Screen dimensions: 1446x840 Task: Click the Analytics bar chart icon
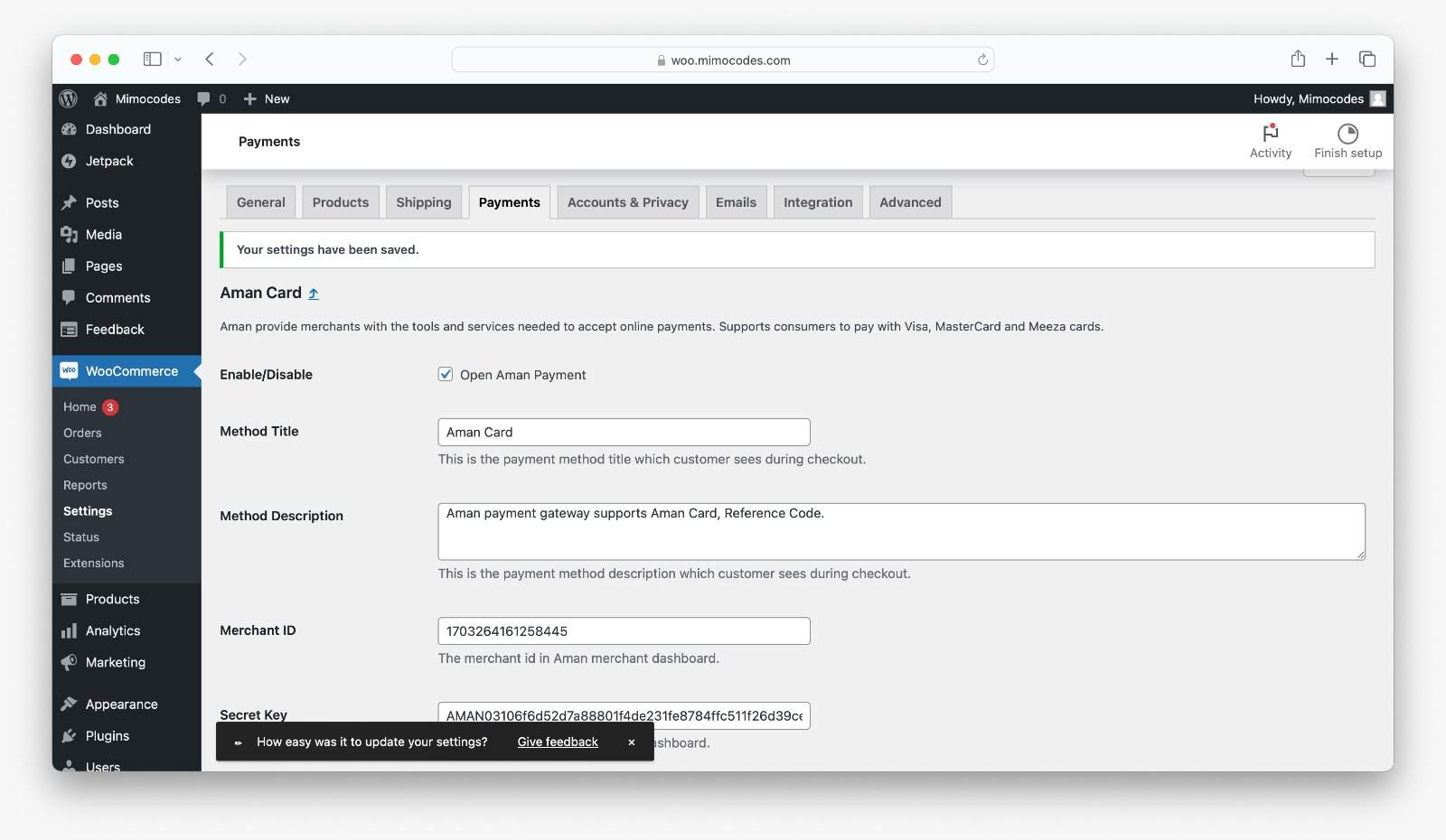tap(69, 630)
